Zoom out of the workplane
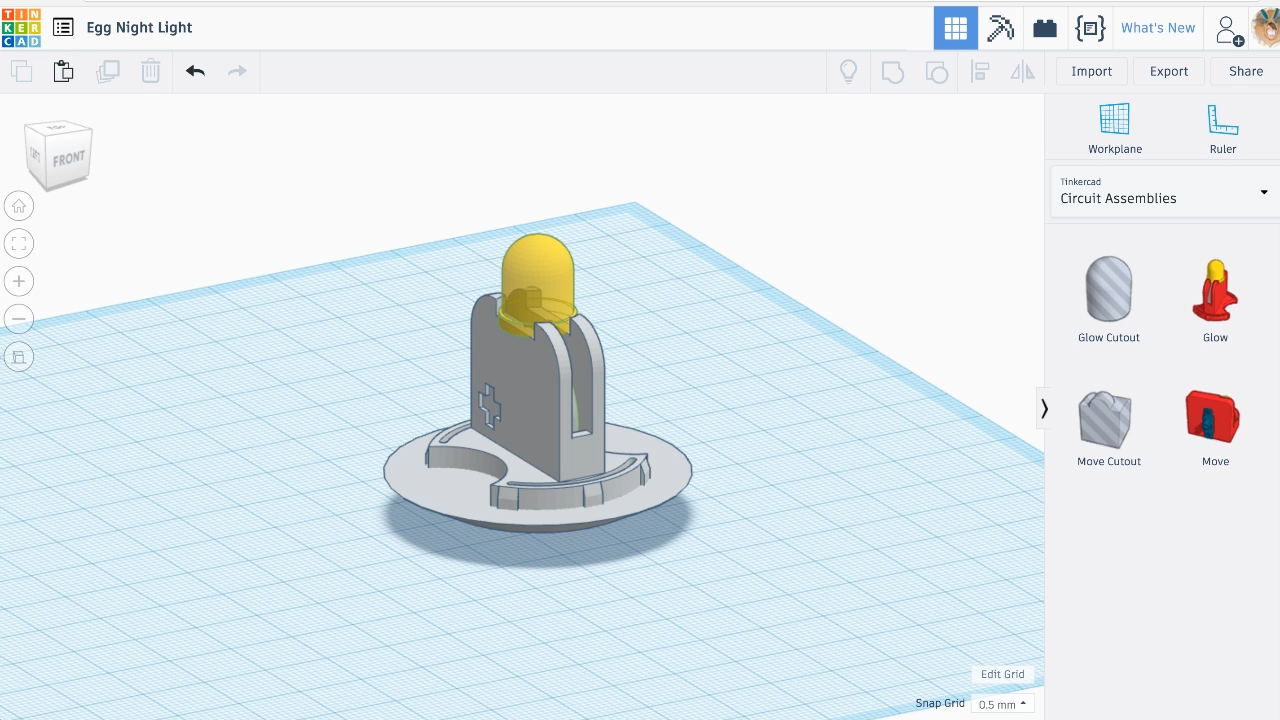Screen dimensions: 1280x720 [18, 319]
